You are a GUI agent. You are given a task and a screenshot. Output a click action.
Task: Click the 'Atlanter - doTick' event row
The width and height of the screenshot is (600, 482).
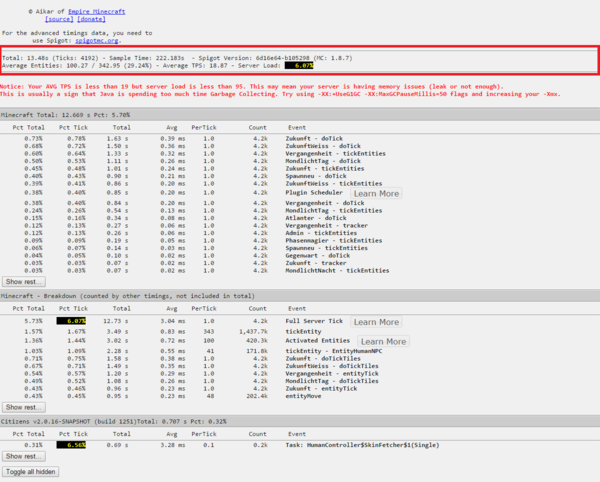[x=300, y=218]
